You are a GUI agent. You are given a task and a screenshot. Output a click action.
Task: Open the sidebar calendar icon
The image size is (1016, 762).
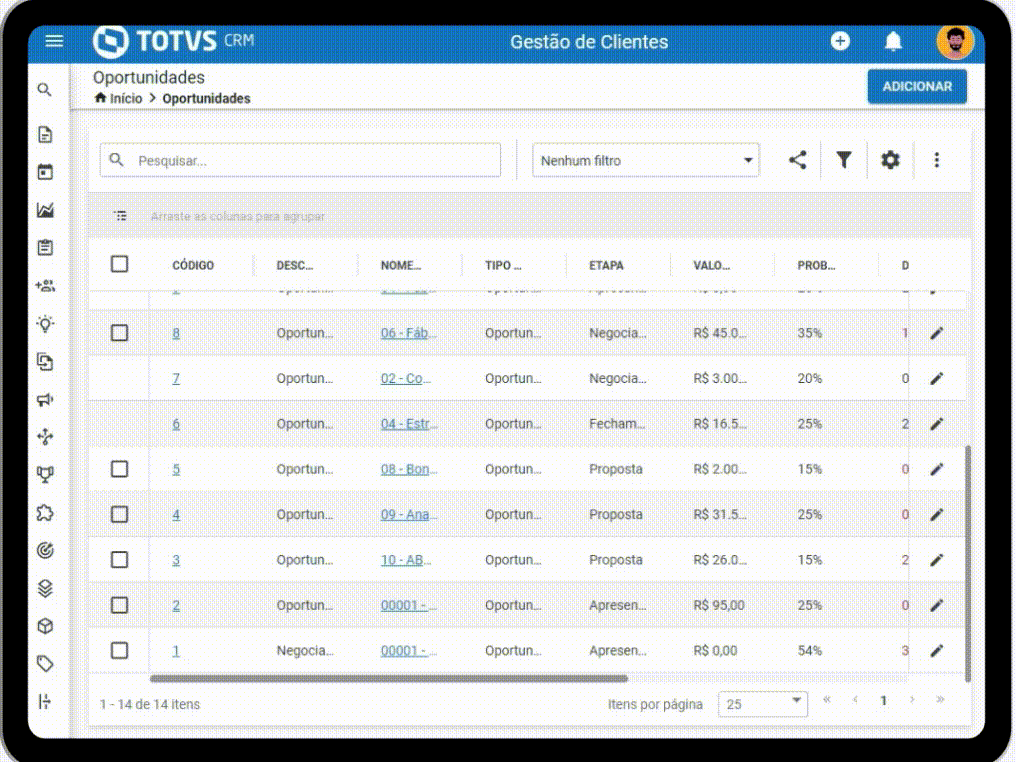pos(45,172)
